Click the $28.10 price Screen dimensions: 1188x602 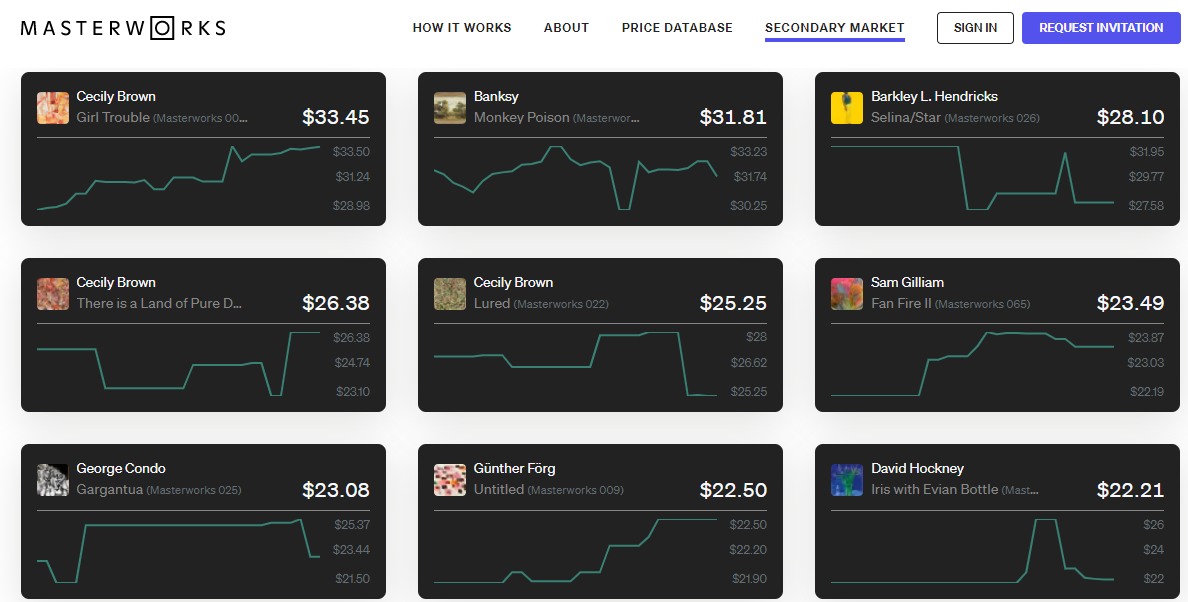[x=1130, y=117]
